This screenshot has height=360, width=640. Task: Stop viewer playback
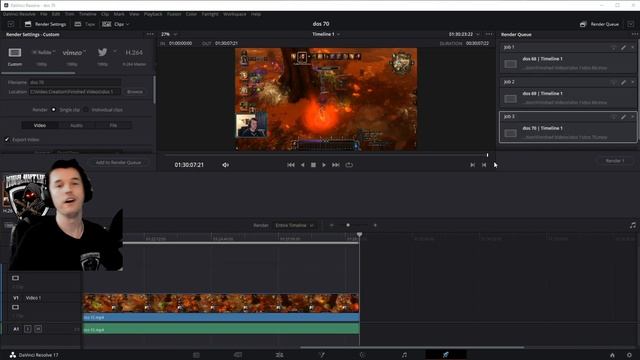[313, 165]
